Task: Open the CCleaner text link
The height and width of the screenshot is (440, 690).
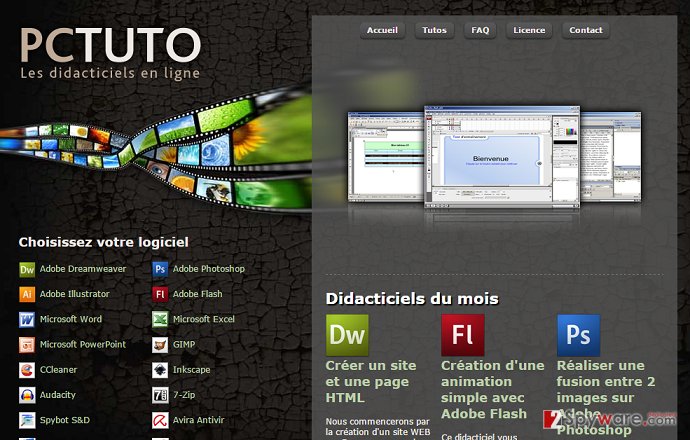Action: 58,370
